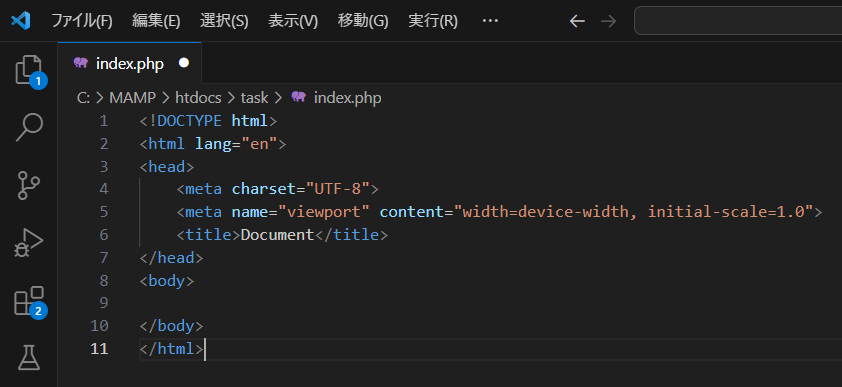Viewport: 842px width, 387px height.
Task: Click line number 4 in gutter
Action: [103, 189]
